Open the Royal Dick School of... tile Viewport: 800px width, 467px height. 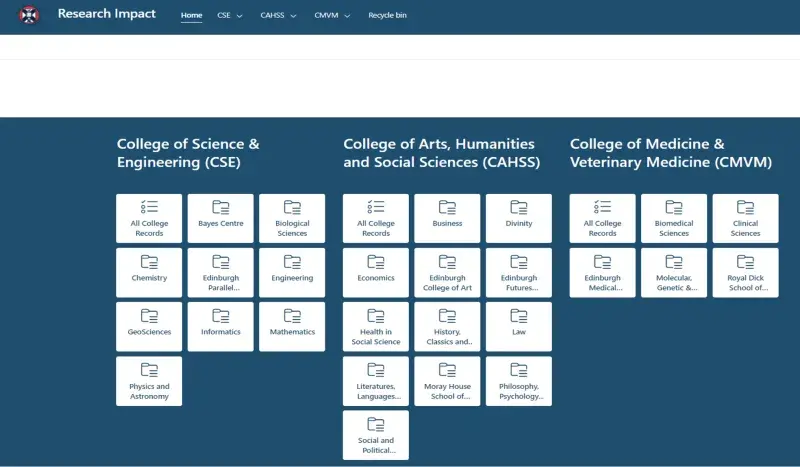tap(745, 273)
